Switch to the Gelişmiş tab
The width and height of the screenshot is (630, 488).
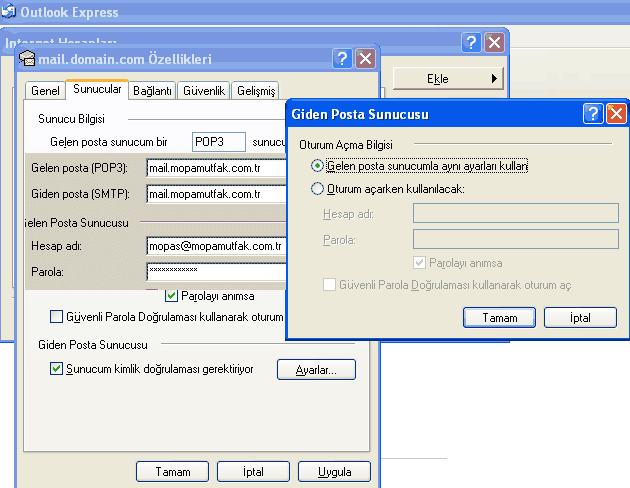[256, 91]
